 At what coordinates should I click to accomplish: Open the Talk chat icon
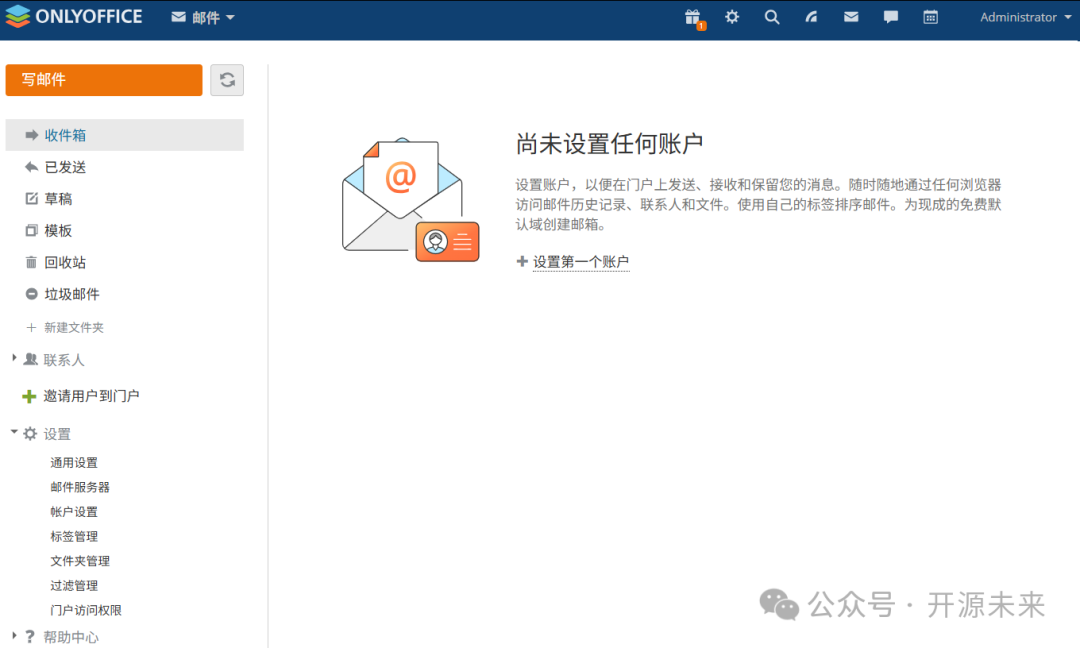coord(891,17)
